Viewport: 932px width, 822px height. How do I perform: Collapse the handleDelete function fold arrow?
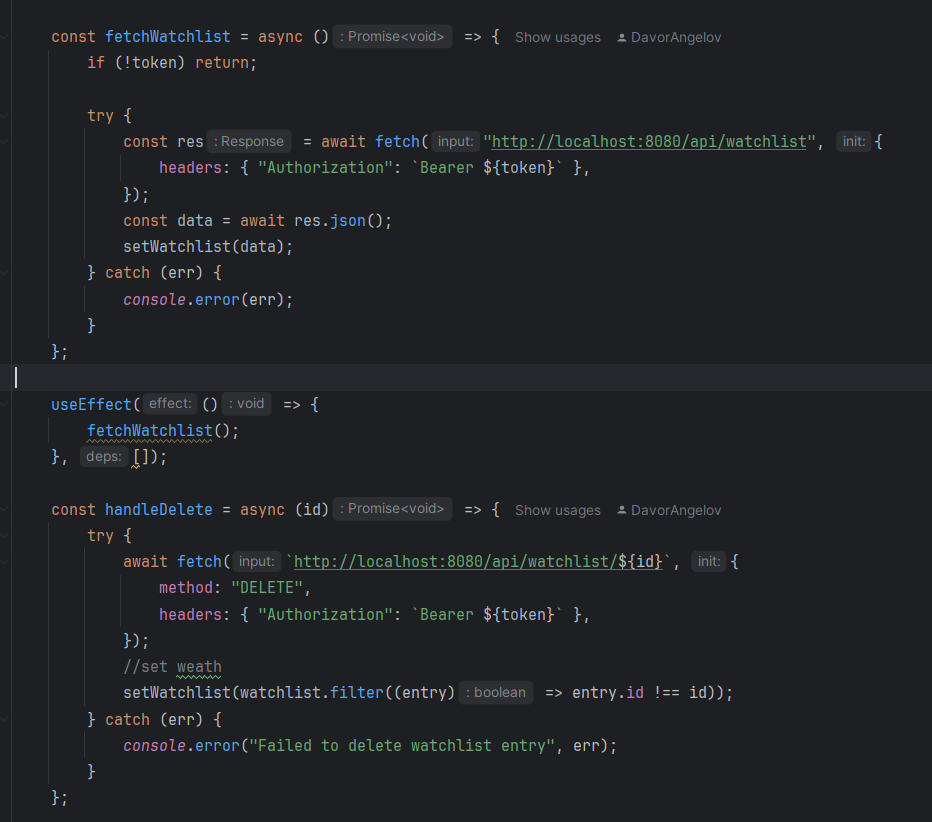tap(6, 510)
